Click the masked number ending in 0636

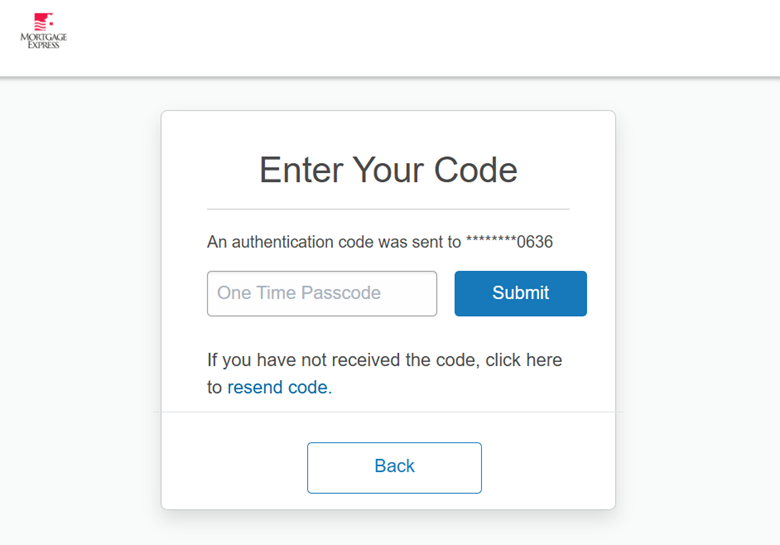tap(510, 242)
